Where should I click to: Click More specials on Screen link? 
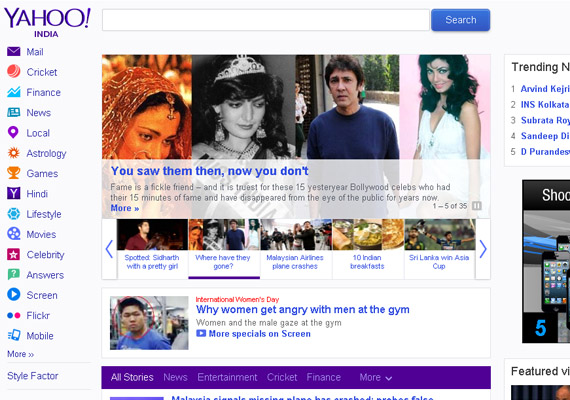(260, 334)
